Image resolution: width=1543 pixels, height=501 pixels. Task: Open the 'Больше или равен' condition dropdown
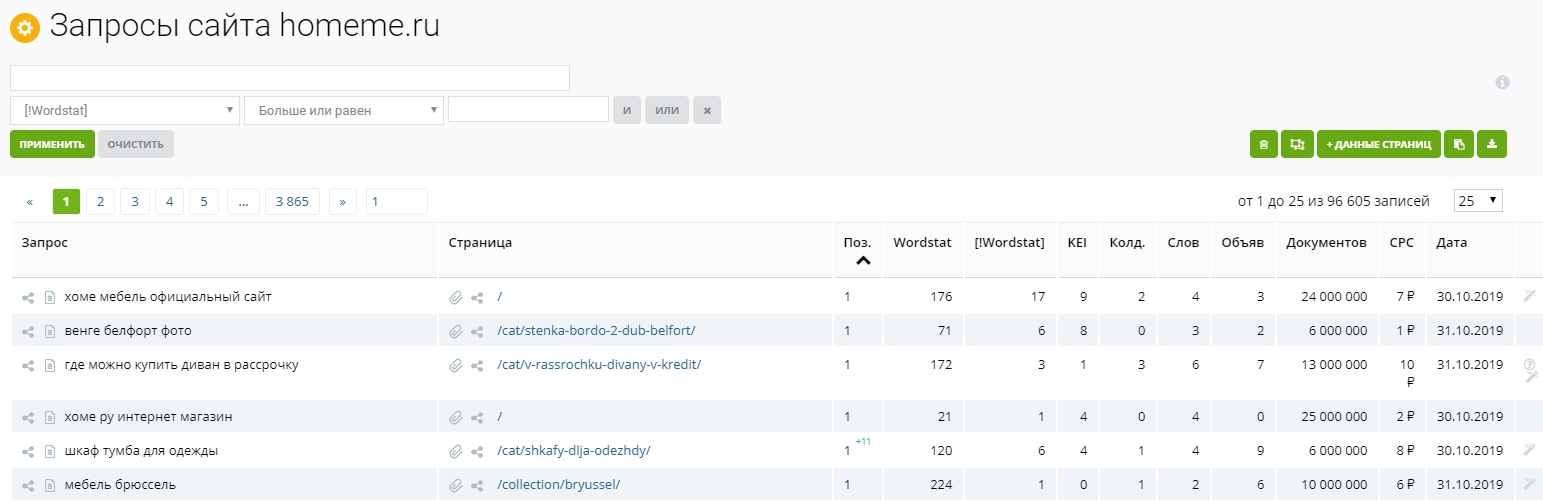(344, 110)
